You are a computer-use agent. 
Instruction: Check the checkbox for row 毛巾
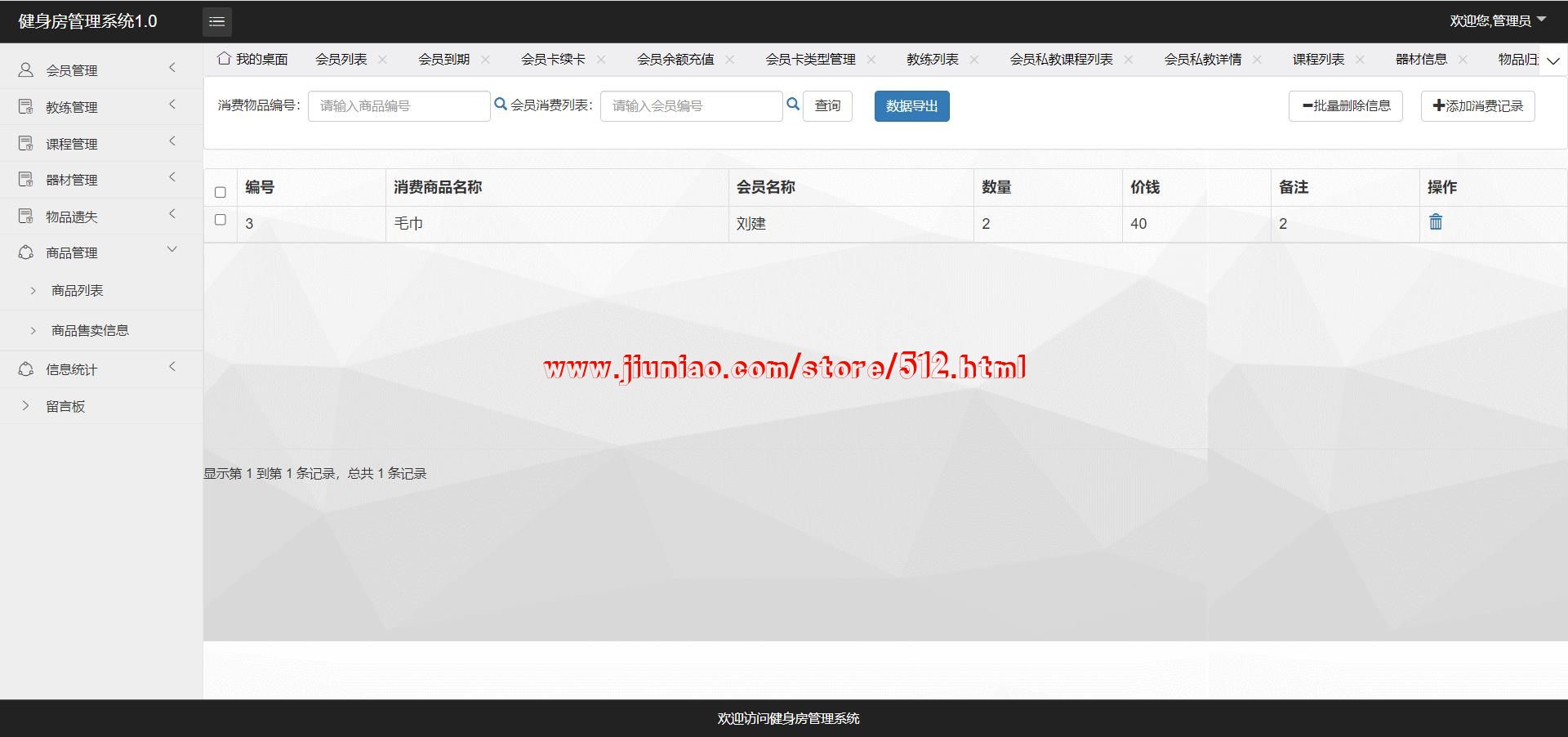[220, 220]
